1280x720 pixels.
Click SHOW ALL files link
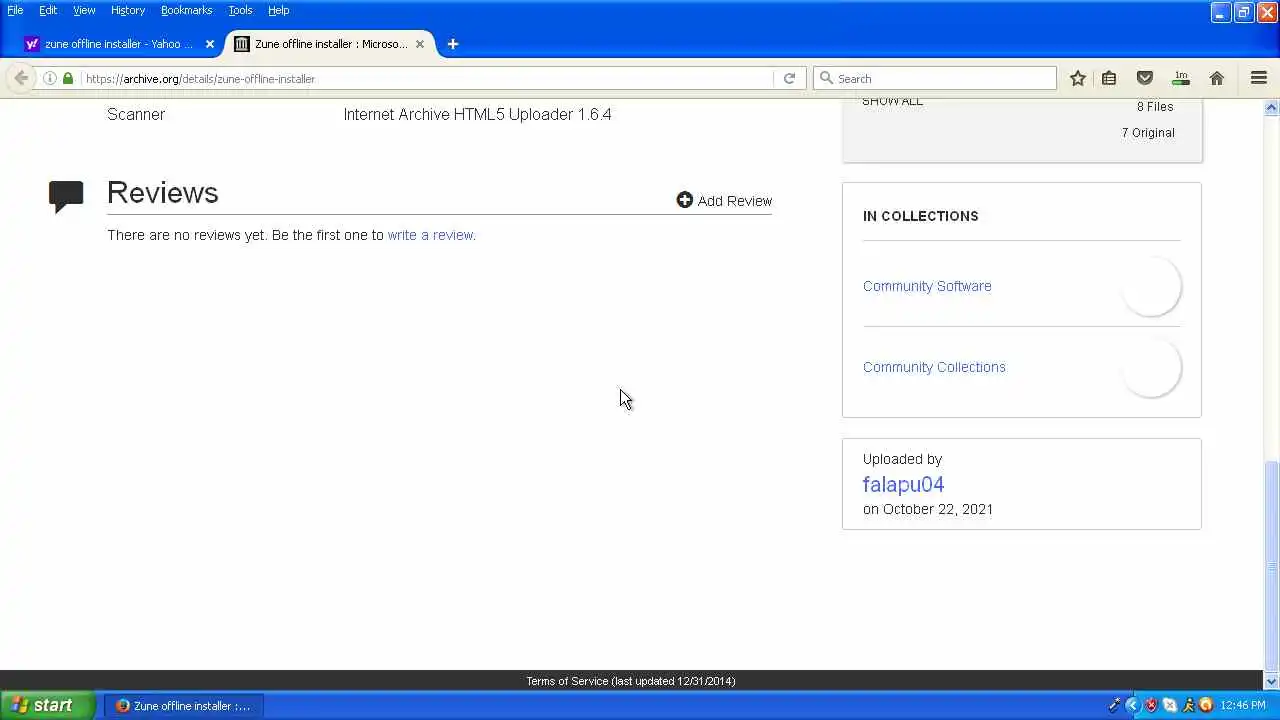coord(892,101)
